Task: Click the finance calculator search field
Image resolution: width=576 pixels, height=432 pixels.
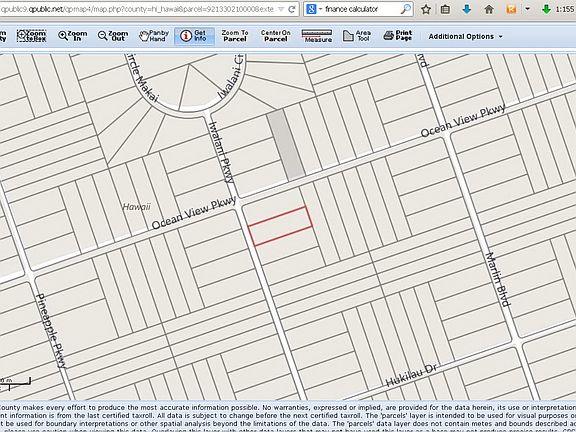Action: click(361, 9)
